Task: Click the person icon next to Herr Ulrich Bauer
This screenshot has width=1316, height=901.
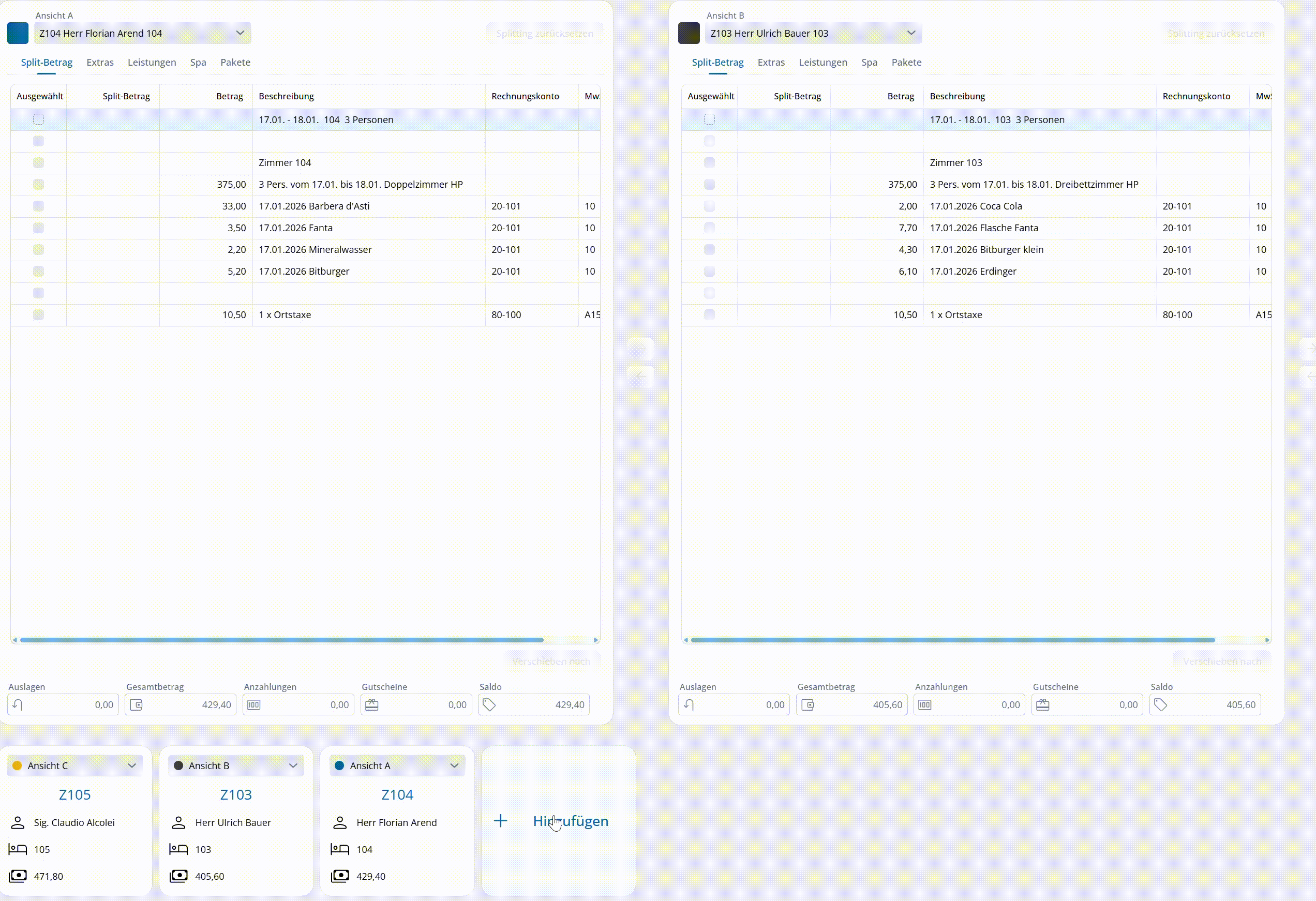Action: (179, 822)
